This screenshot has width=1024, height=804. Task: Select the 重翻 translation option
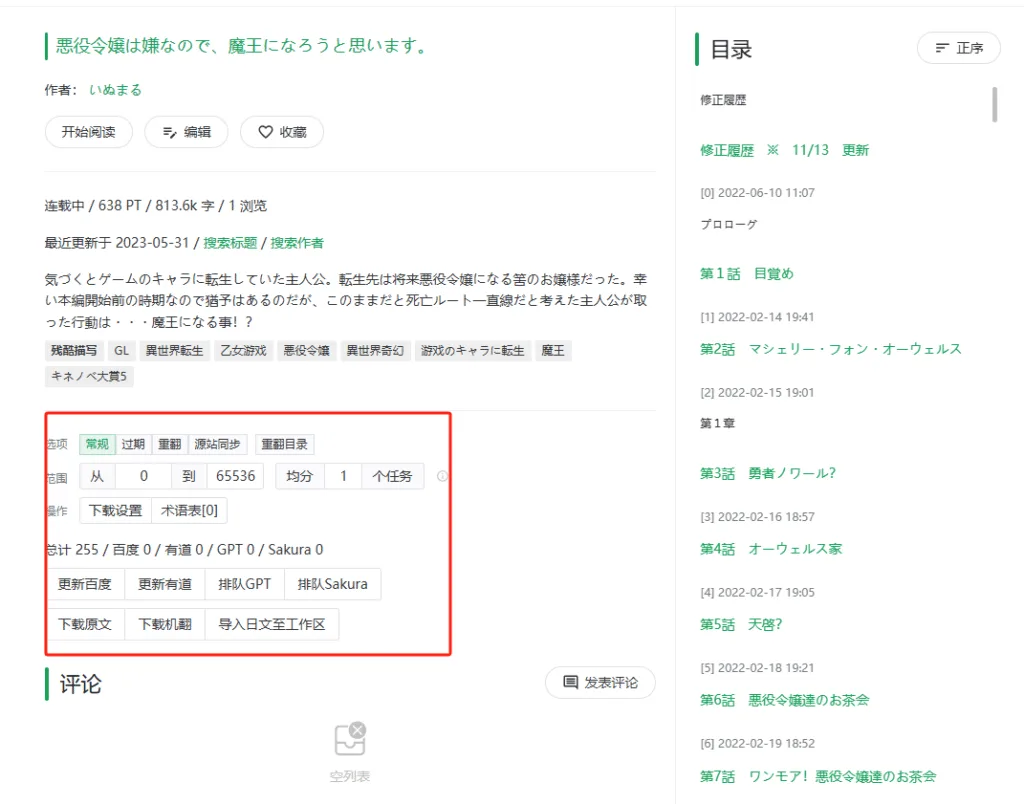point(169,444)
